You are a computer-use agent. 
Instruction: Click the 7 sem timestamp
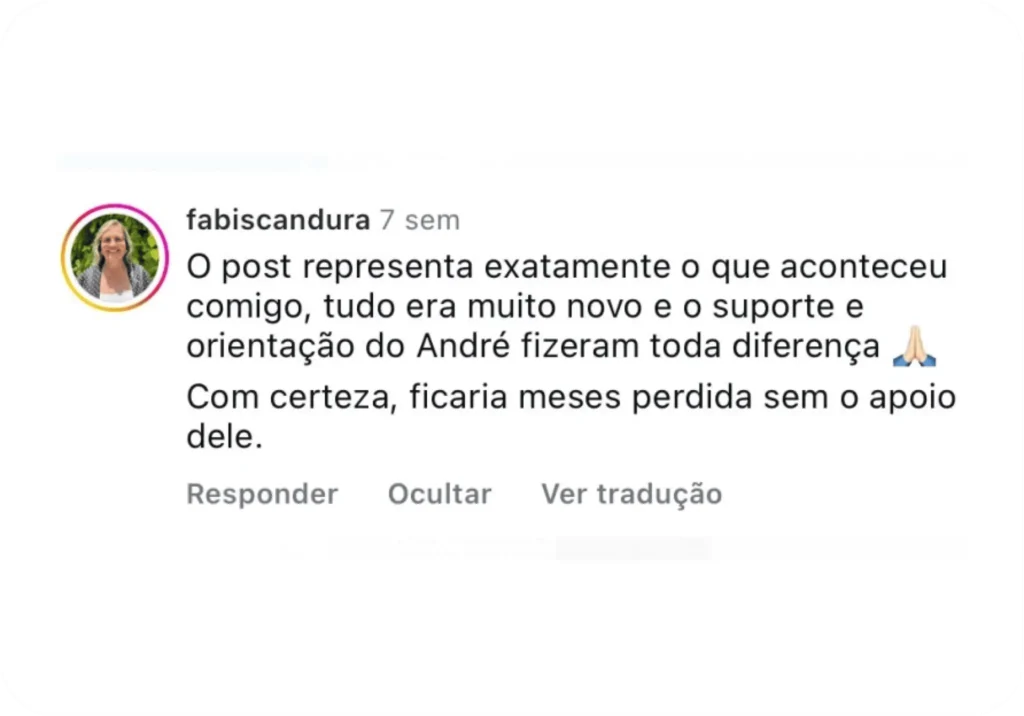point(420,221)
